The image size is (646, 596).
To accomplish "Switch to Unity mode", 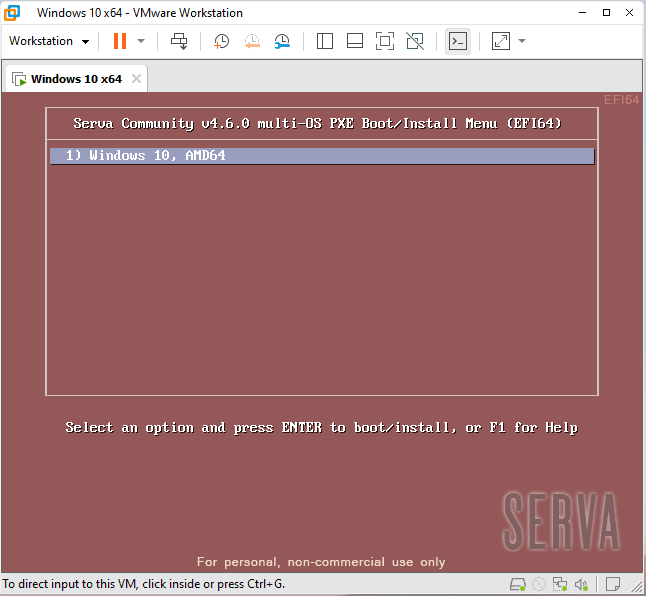I will pos(415,41).
